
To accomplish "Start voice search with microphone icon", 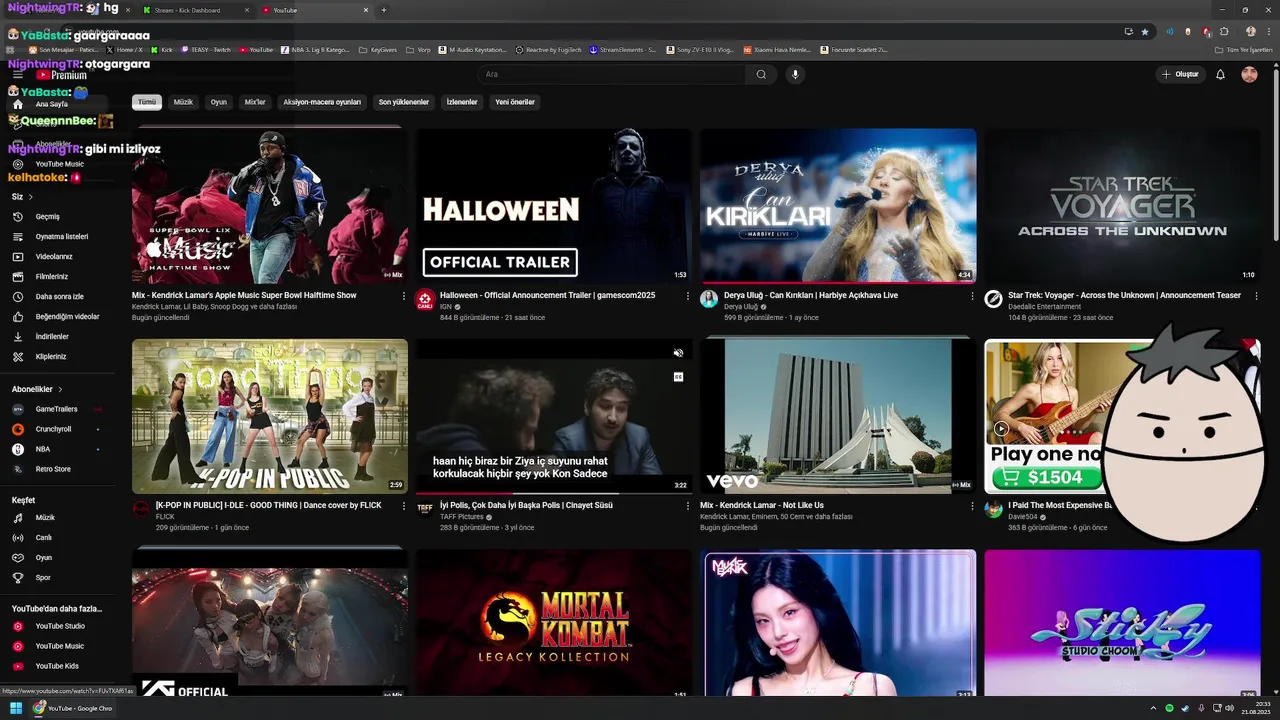I will pos(795,74).
